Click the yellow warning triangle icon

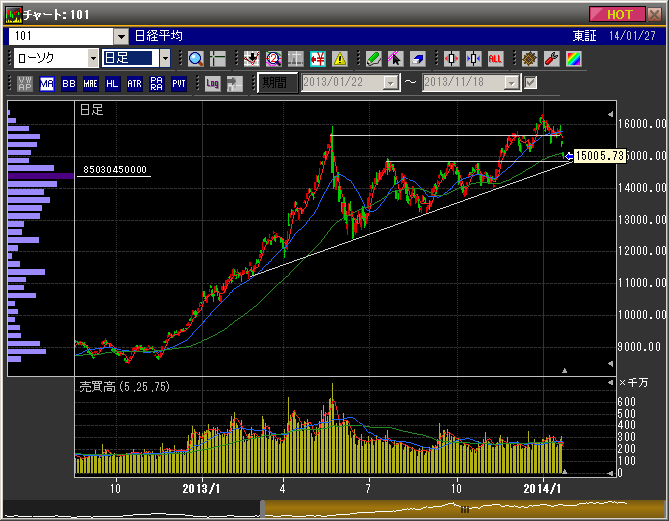[x=340, y=59]
